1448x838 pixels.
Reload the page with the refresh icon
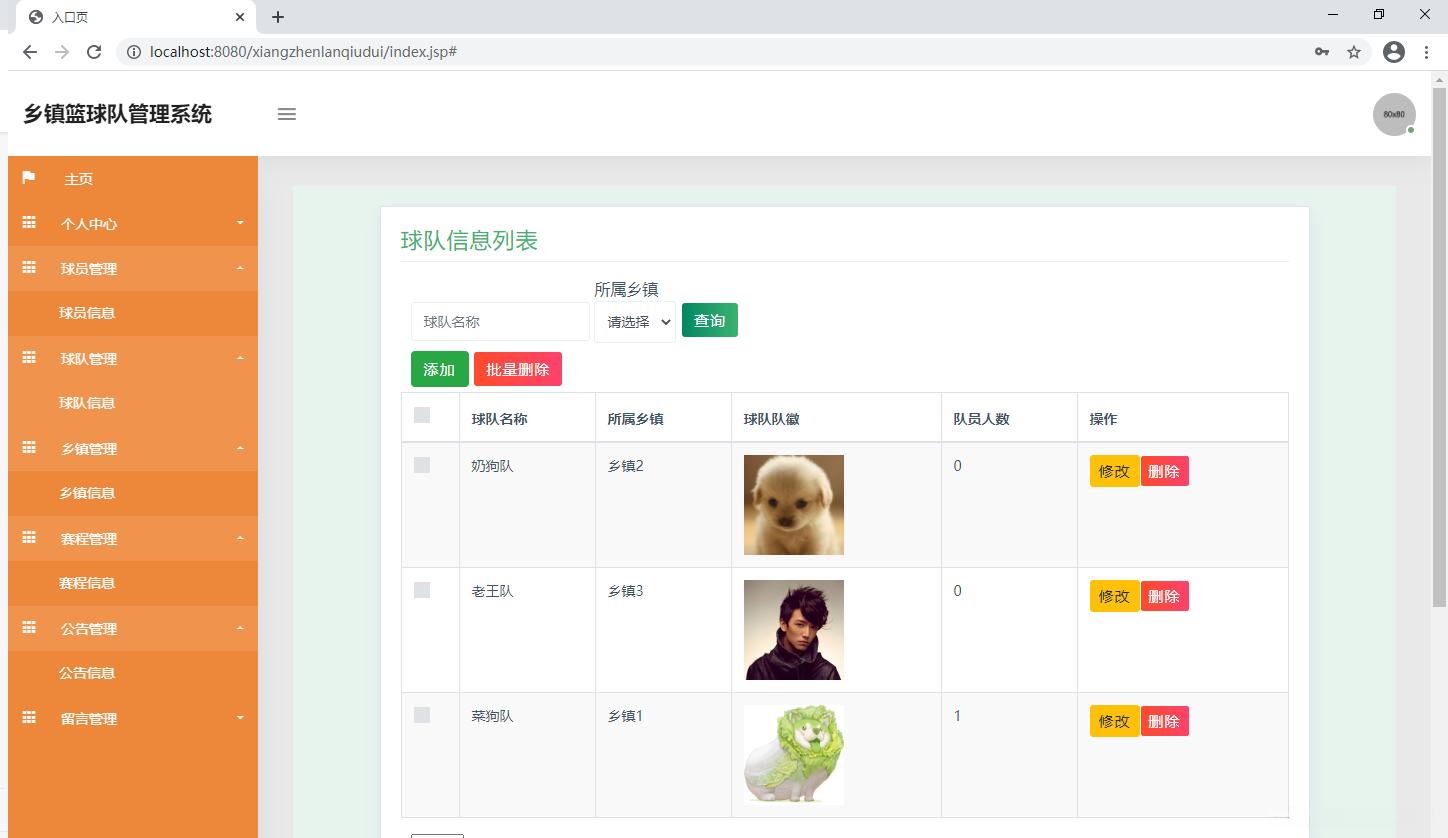94,52
